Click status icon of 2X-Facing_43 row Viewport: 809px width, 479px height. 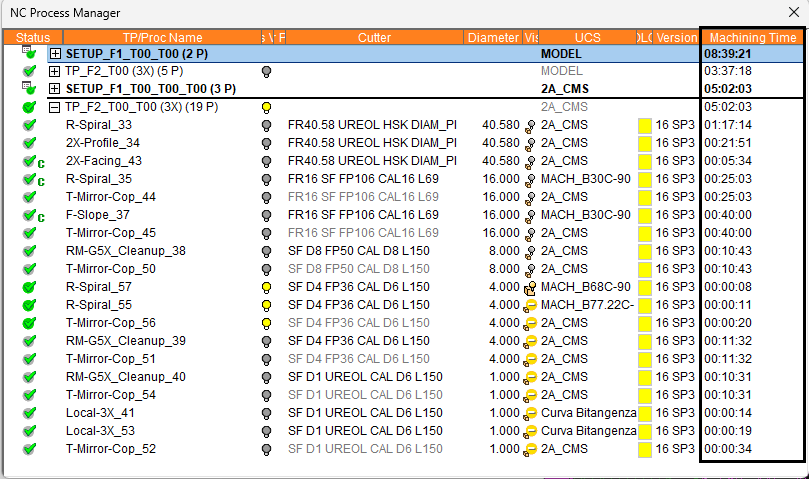coord(30,161)
